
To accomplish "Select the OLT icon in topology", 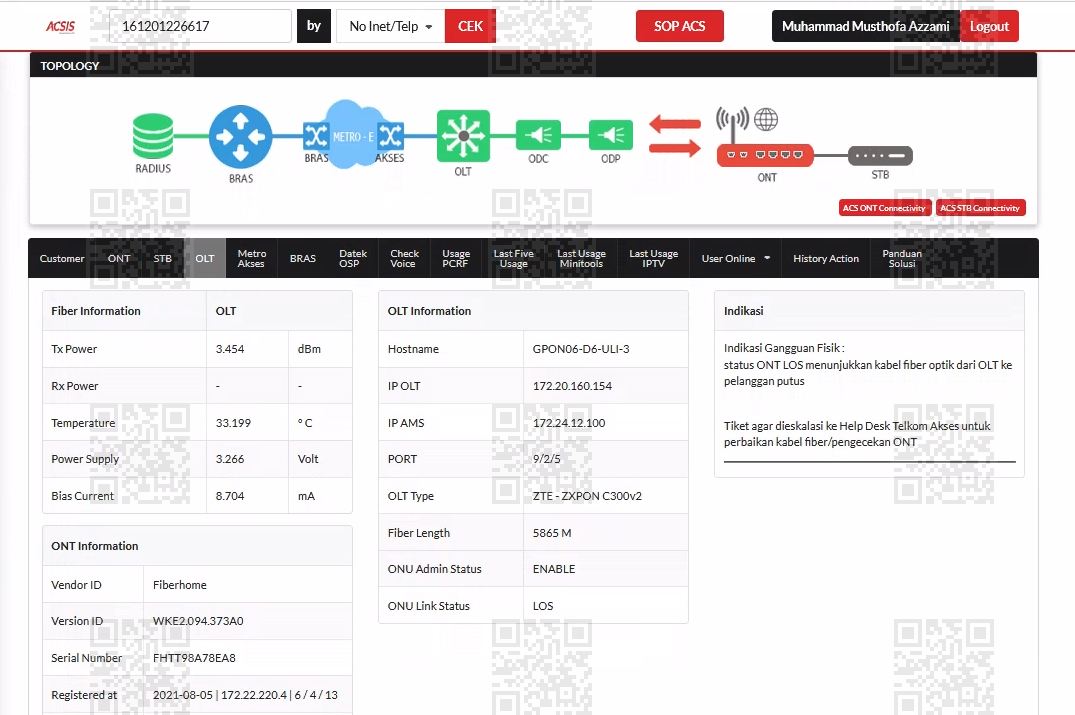I will coord(463,136).
